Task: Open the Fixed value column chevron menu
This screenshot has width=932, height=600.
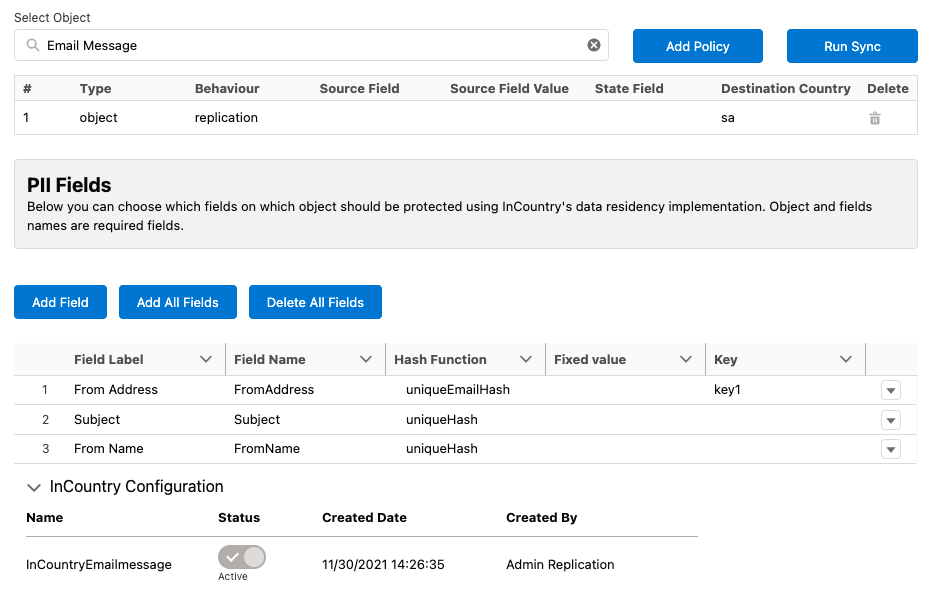Action: (x=686, y=359)
